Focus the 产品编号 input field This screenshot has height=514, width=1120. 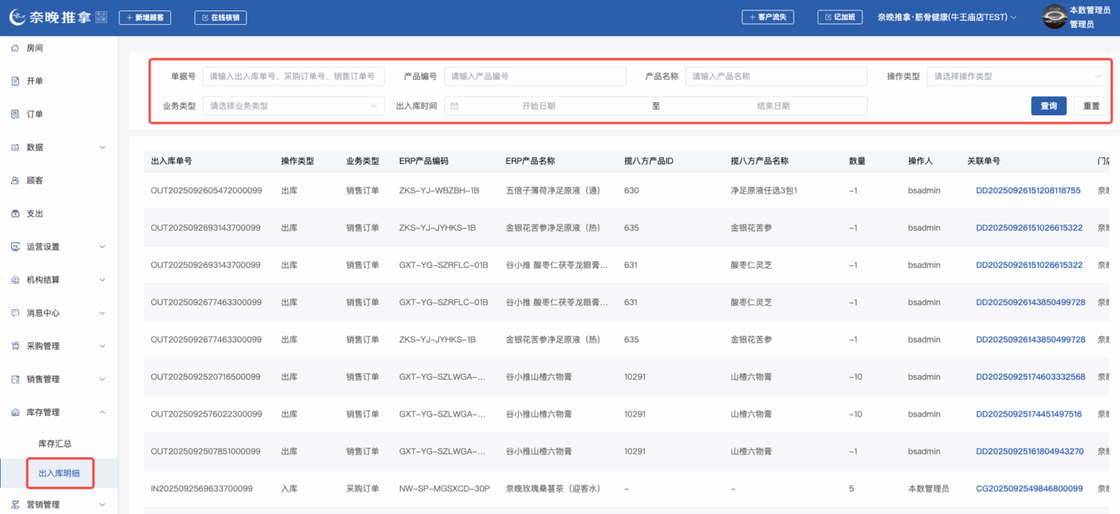click(x=535, y=76)
